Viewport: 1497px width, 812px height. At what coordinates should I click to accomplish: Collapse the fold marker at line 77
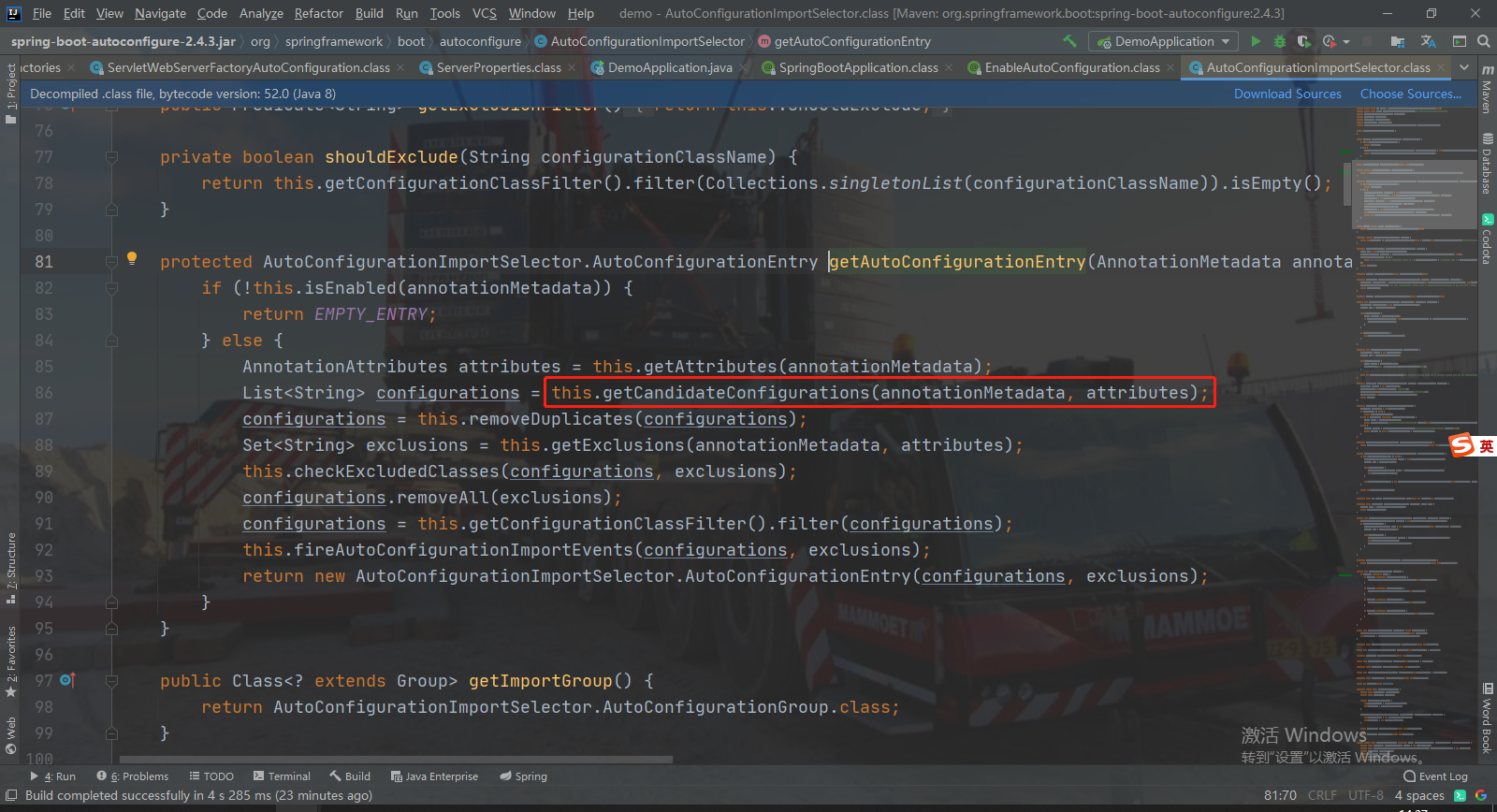[x=111, y=157]
